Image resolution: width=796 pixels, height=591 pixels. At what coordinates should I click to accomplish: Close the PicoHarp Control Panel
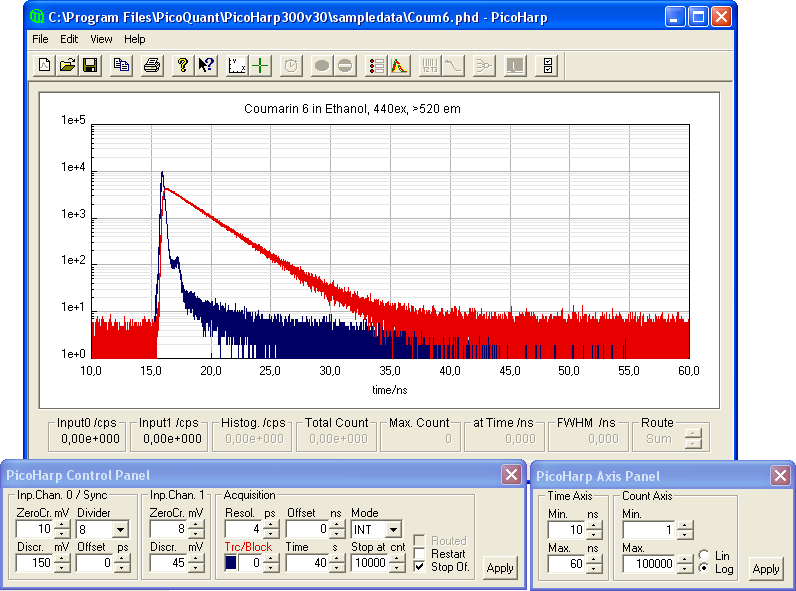[511, 475]
